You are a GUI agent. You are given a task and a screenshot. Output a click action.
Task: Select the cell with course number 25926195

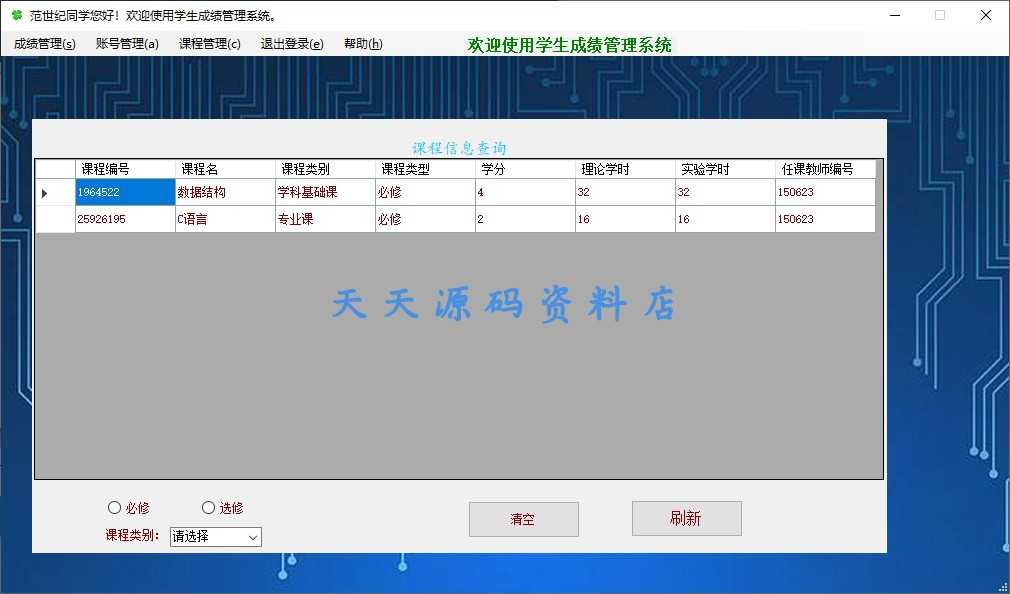[126, 219]
